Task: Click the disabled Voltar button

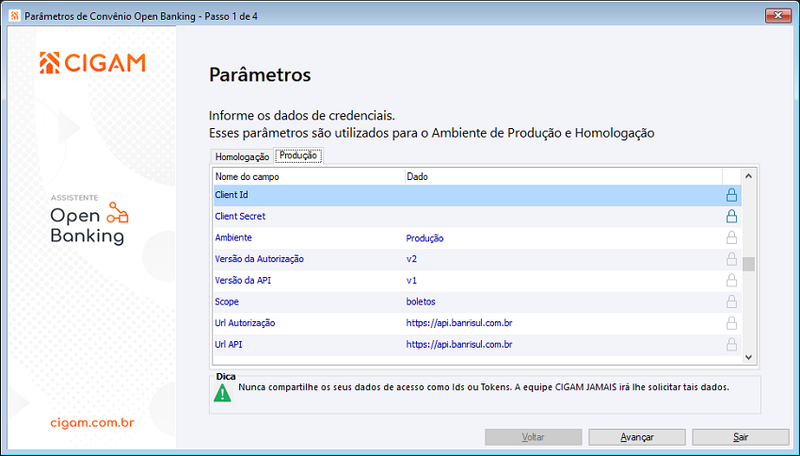Action: (x=533, y=437)
